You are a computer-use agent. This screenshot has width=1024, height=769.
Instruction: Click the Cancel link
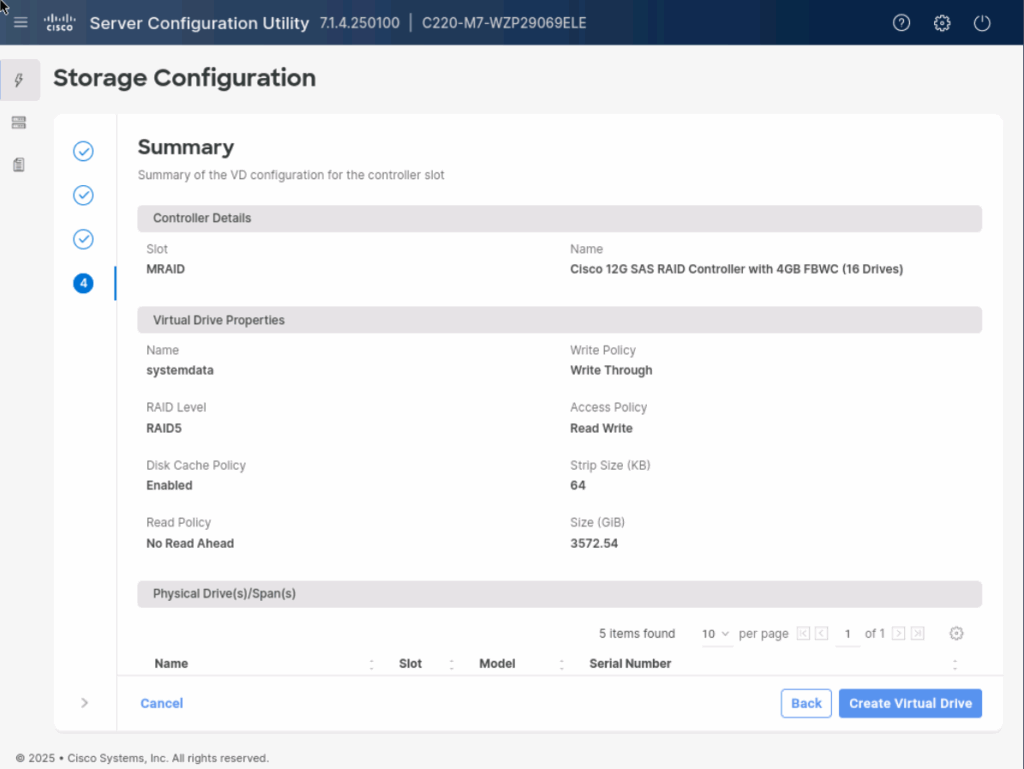161,703
